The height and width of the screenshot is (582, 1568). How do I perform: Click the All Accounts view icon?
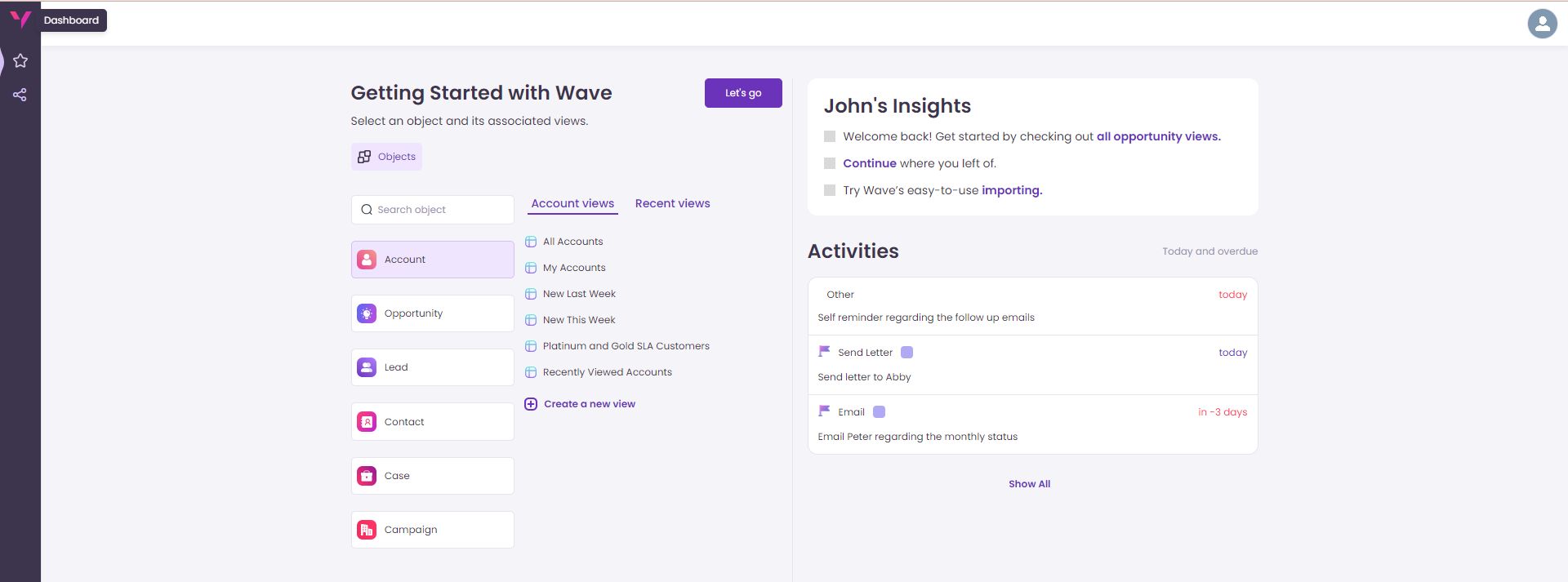click(531, 242)
